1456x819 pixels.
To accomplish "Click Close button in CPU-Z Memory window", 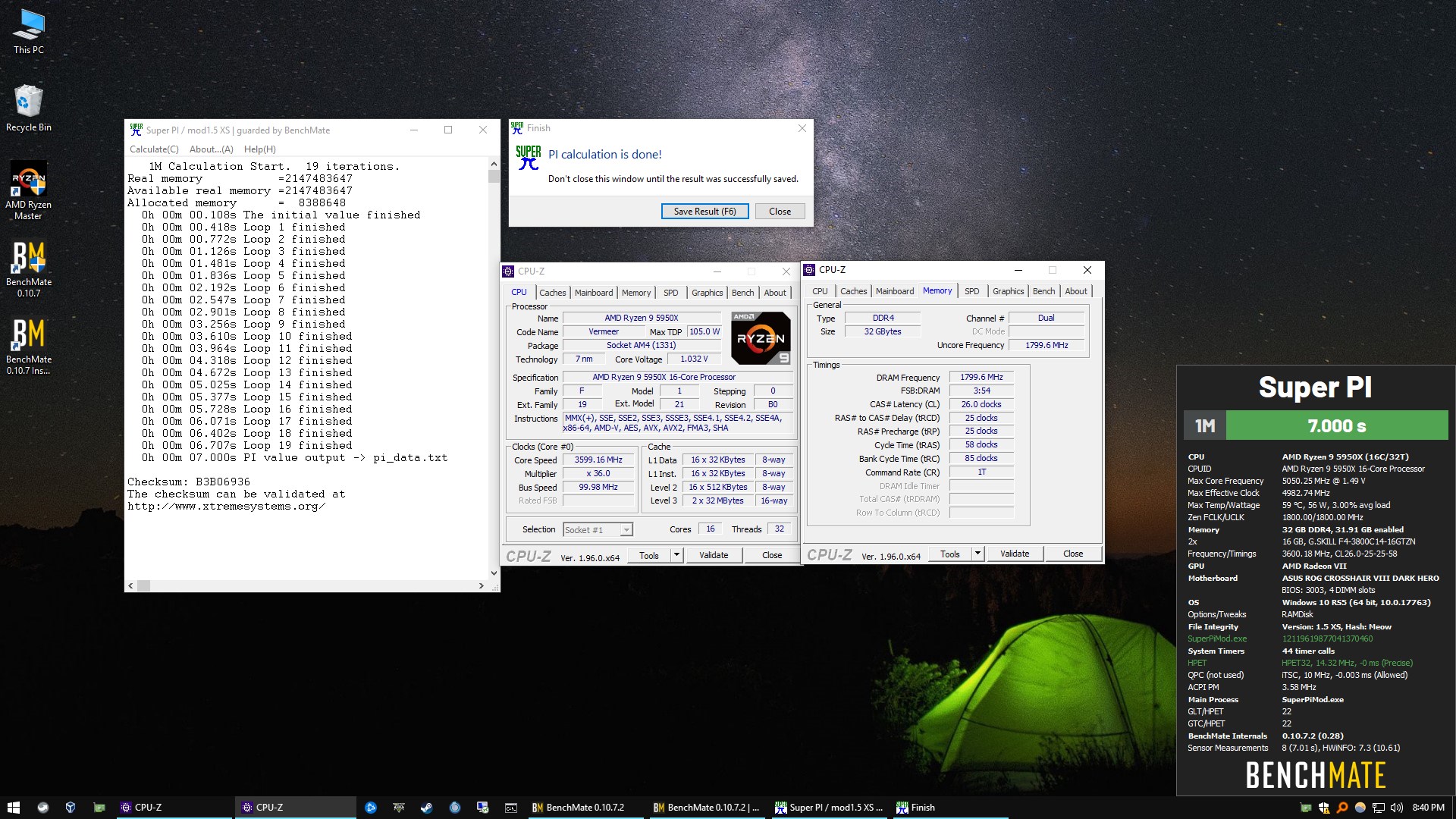I will click(1072, 554).
